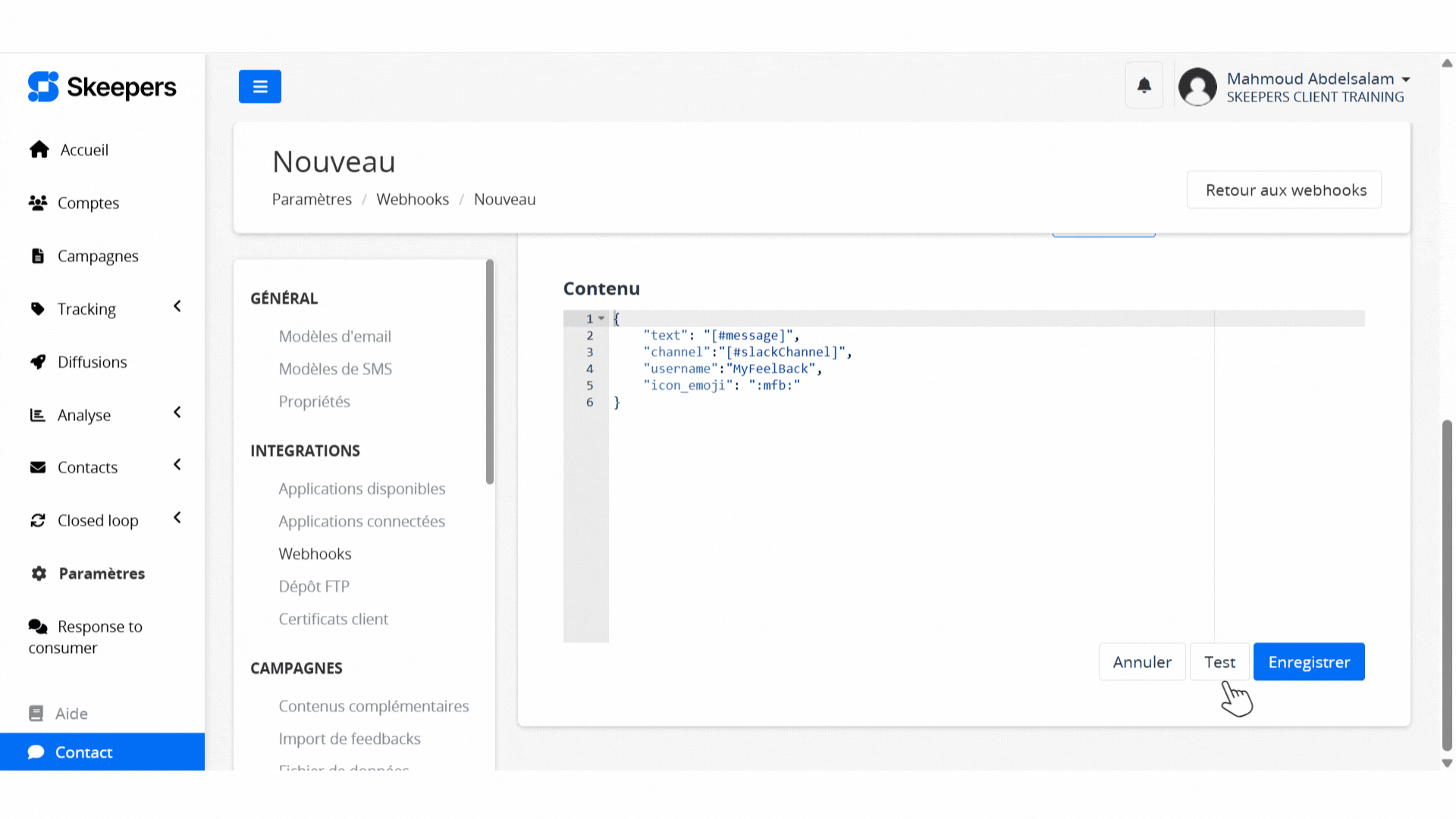Expand the Tracking submenu chevron
The image size is (1456, 819).
pyautogui.click(x=177, y=306)
